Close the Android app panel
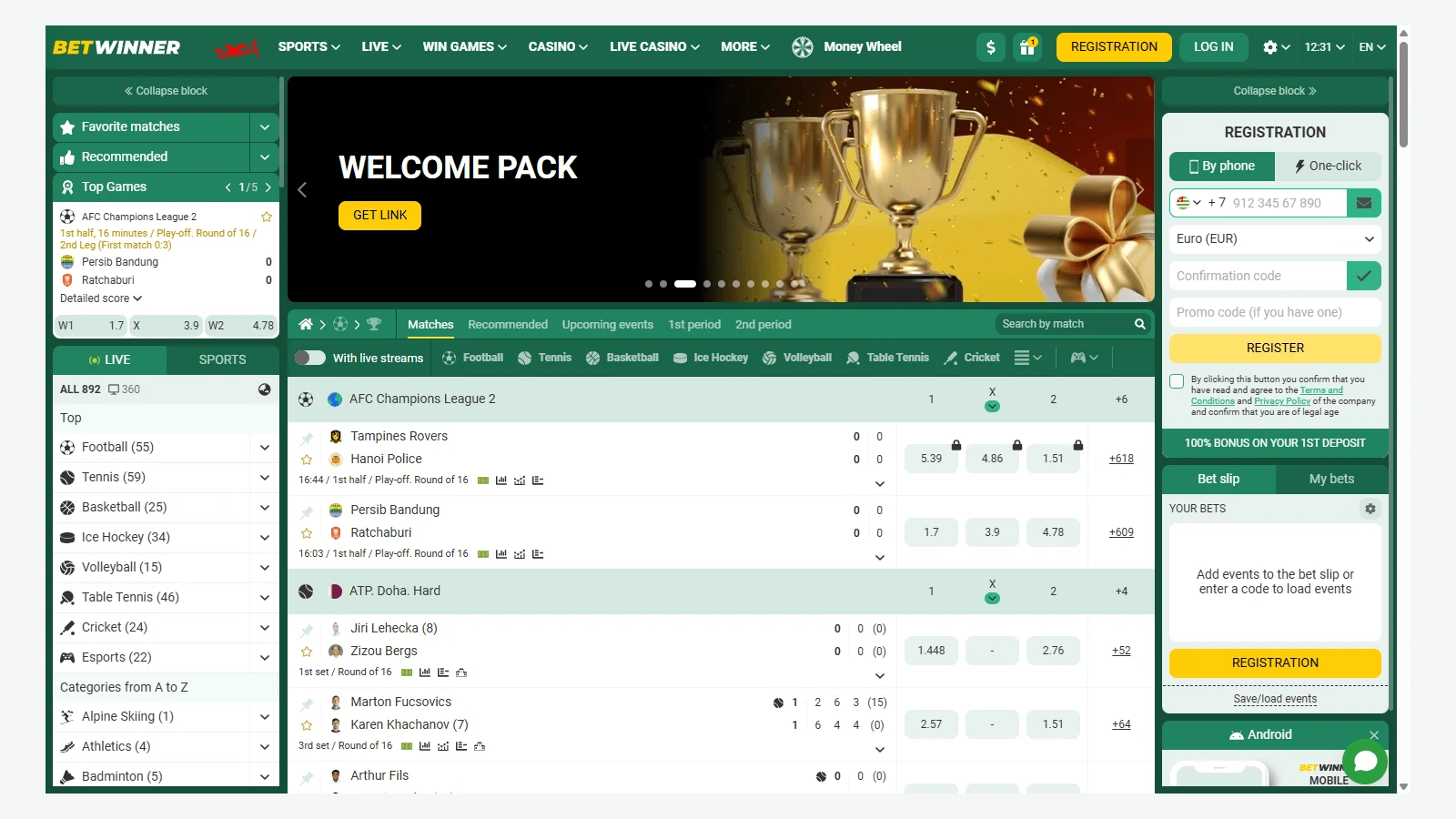The height and width of the screenshot is (819, 1456). [x=1374, y=735]
